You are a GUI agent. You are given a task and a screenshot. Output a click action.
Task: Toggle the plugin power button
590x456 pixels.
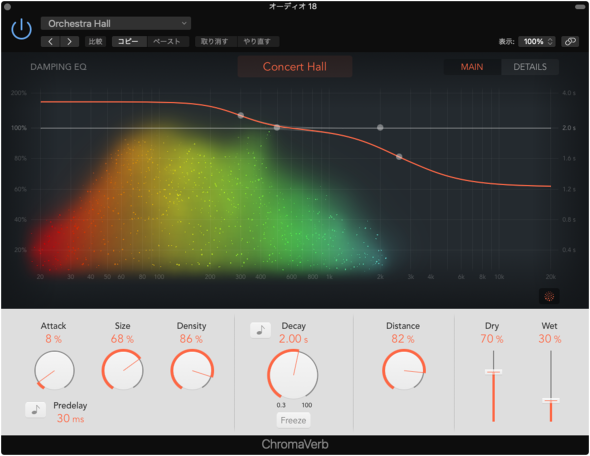click(x=21, y=29)
